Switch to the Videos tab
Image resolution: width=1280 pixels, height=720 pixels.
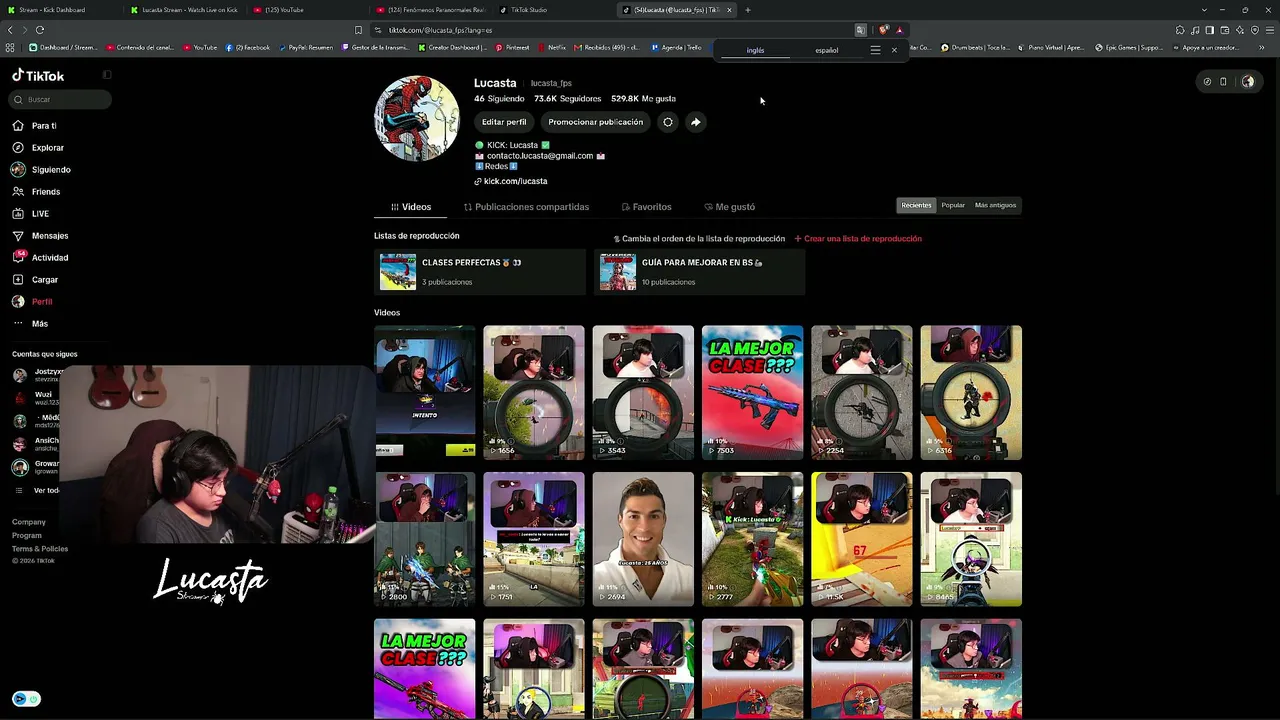[x=411, y=207]
